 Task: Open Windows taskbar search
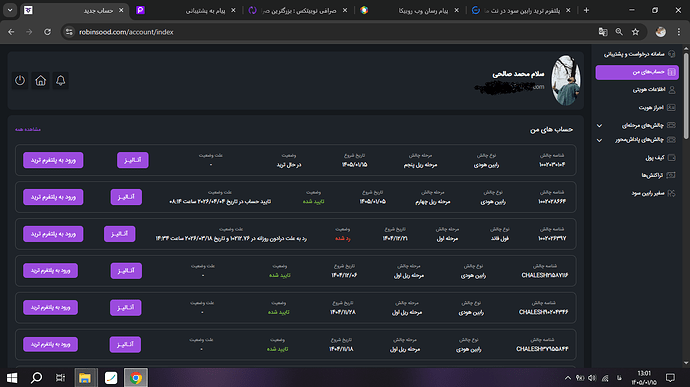[x=37, y=378]
